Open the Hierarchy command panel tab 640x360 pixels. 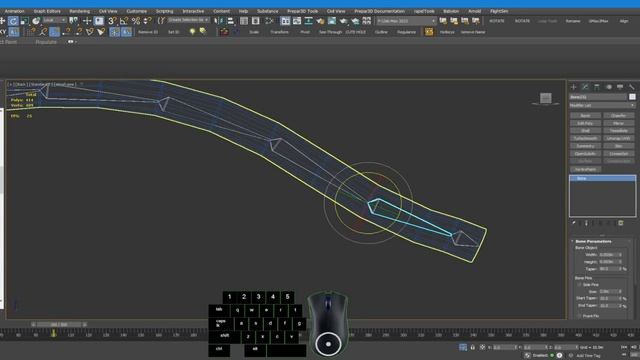pyautogui.click(x=597, y=87)
